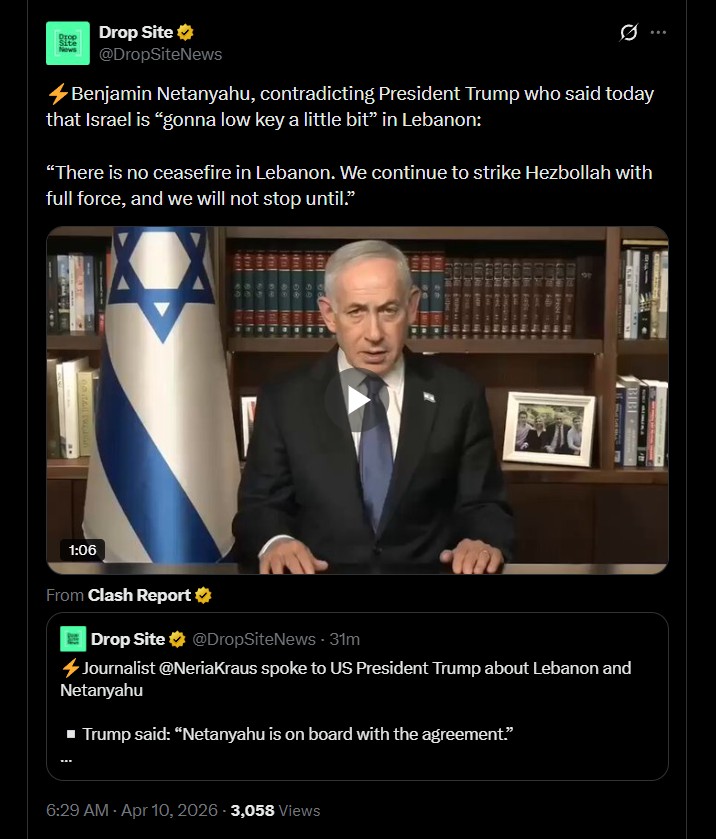Open the Clash Report source link

pos(139,596)
